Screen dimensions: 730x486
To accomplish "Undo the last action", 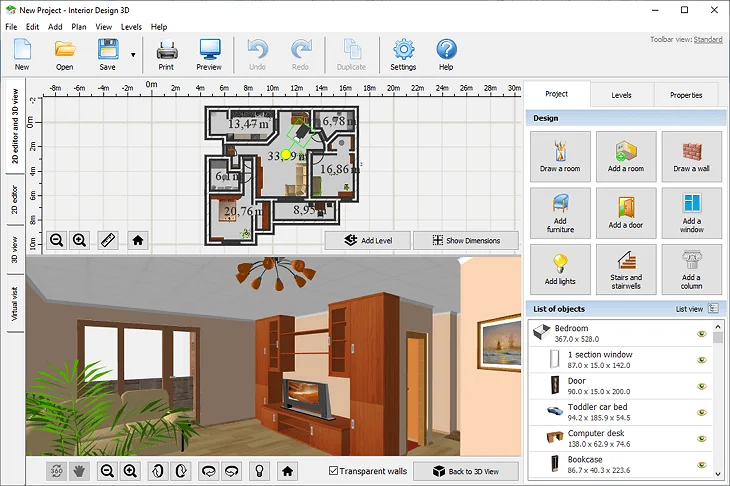I will pos(257,54).
